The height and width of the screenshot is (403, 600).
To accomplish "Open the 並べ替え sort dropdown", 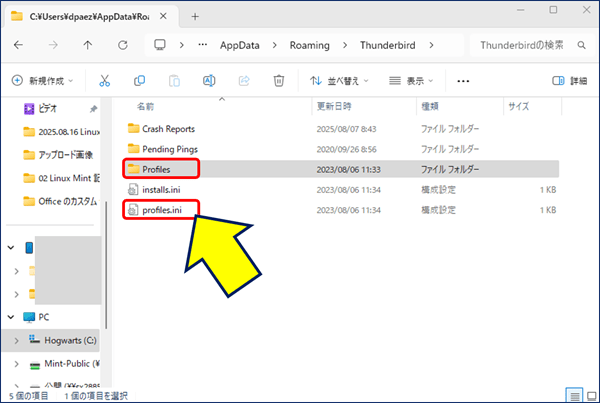I will [x=339, y=81].
